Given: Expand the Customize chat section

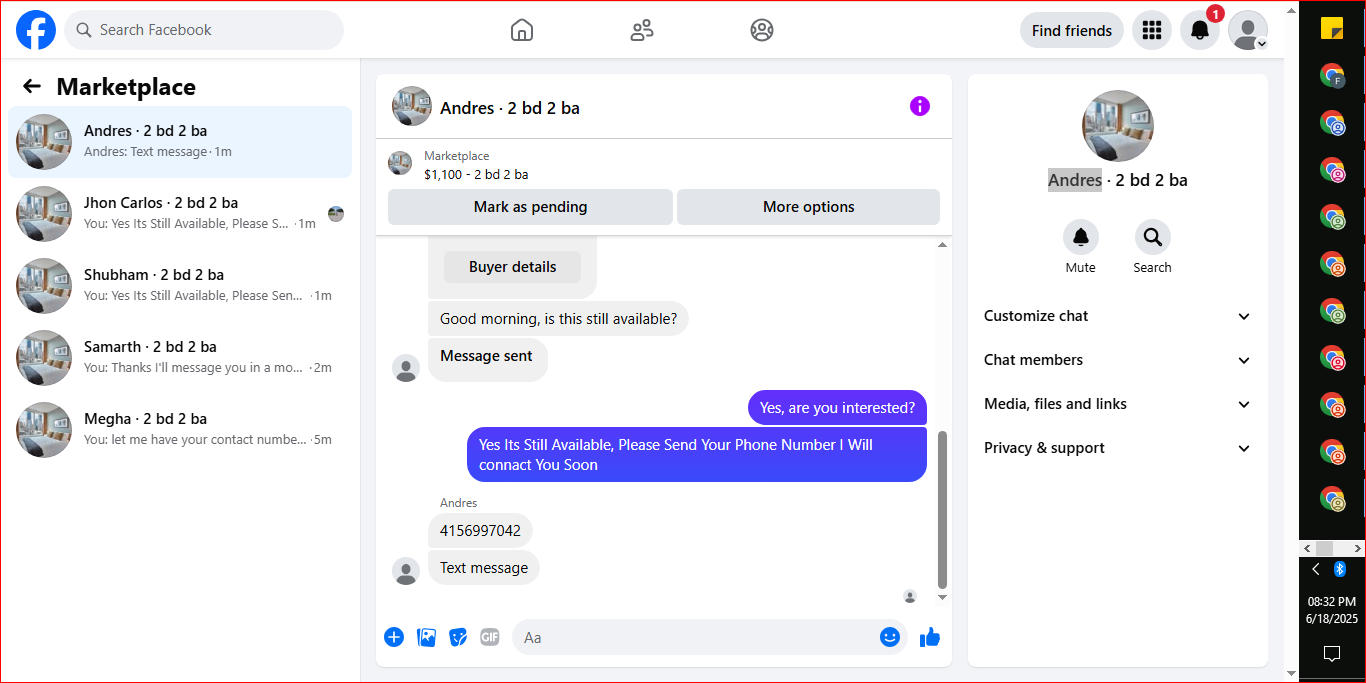Looking at the screenshot, I should [x=1118, y=316].
